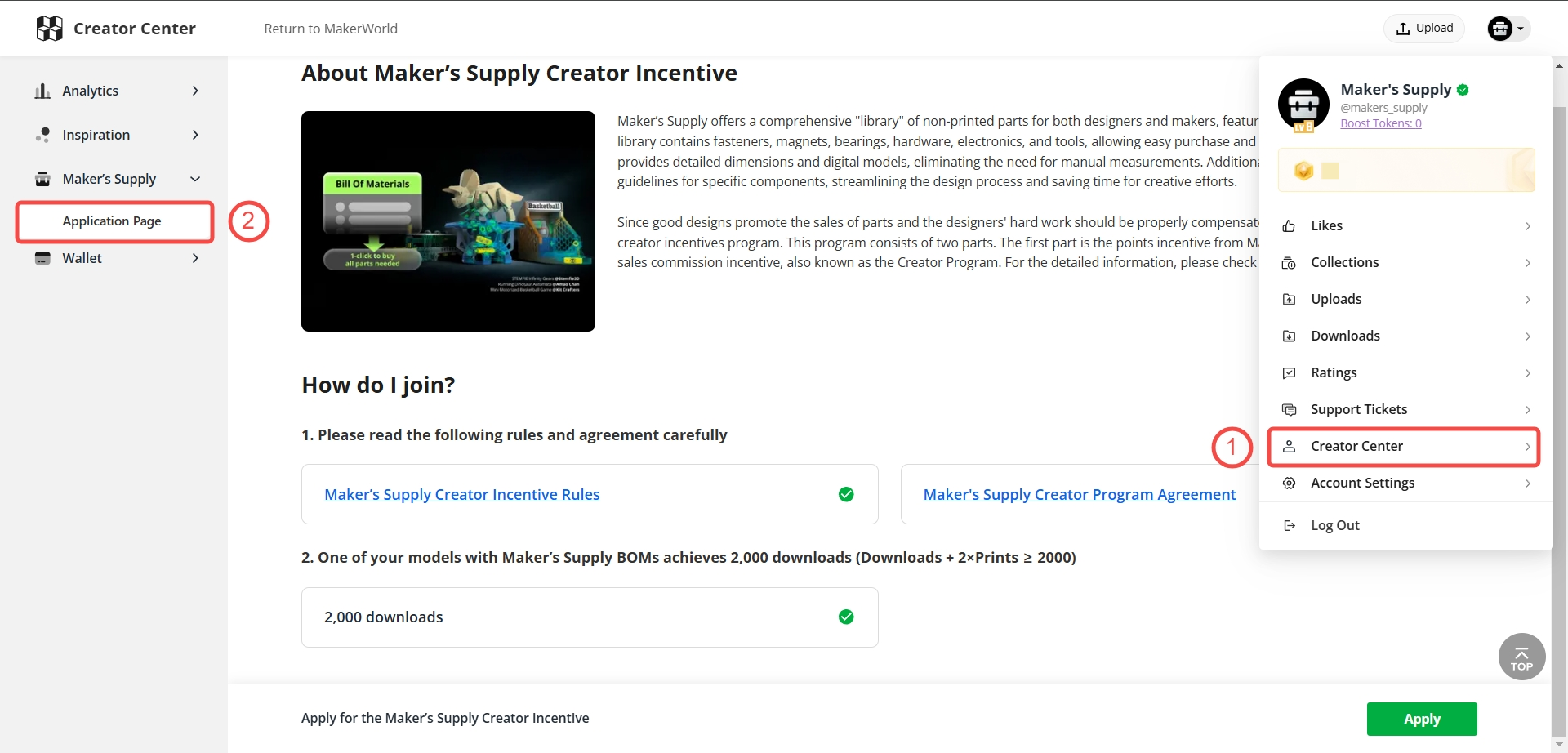
Task: Click the green check on Creator Incentive Rules
Action: coord(846,494)
